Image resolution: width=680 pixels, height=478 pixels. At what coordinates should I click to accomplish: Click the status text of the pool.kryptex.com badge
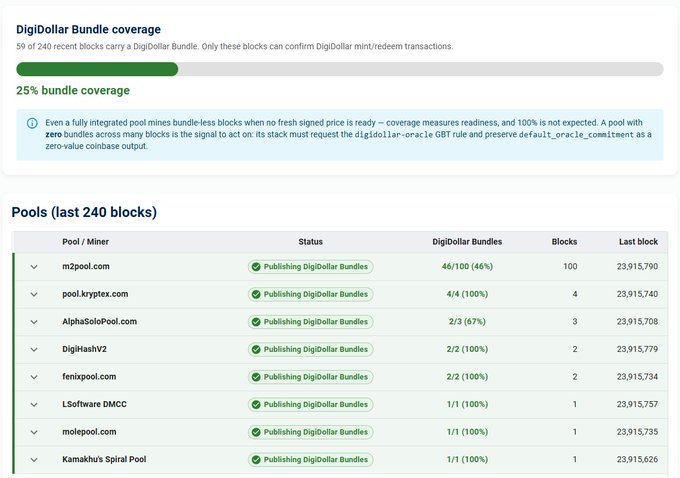click(316, 294)
